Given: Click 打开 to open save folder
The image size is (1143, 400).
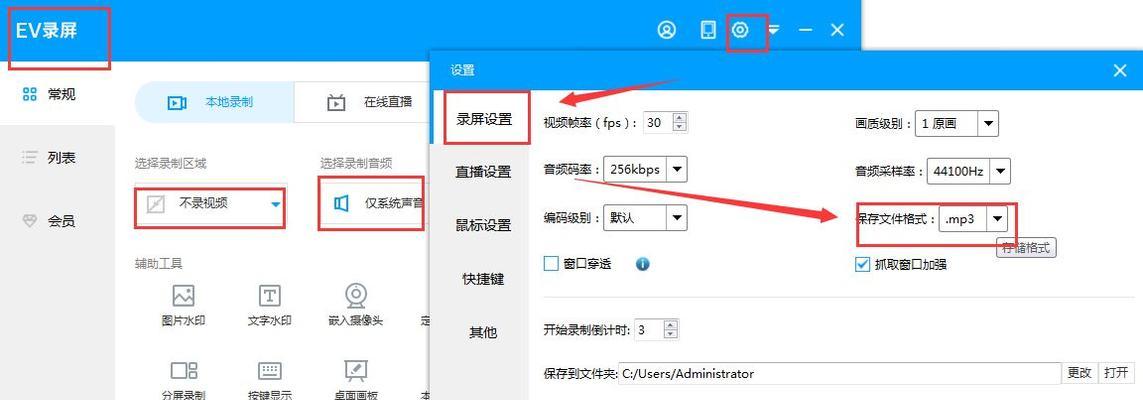Looking at the screenshot, I should [1116, 373].
